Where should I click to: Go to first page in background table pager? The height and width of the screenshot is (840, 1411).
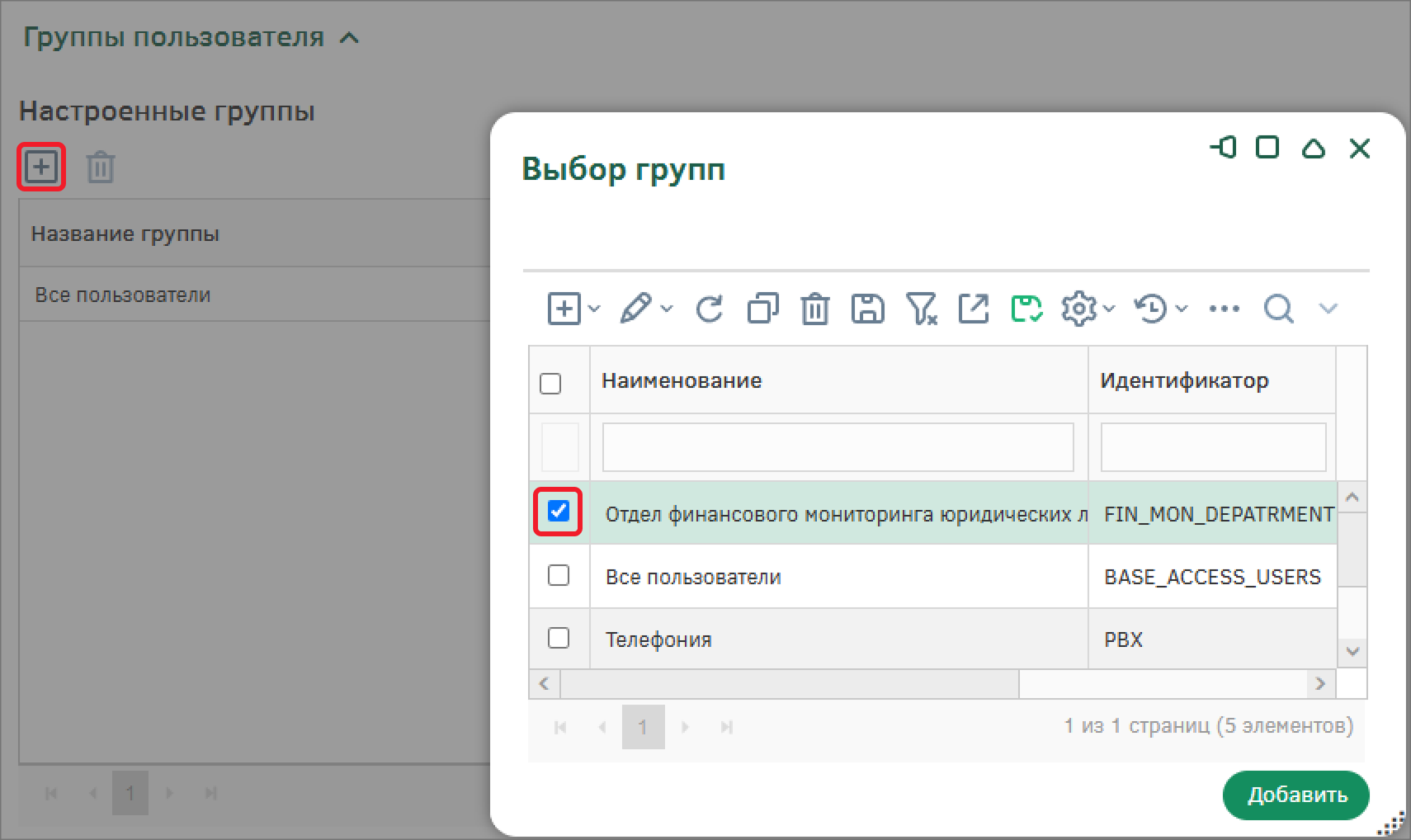click(51, 793)
